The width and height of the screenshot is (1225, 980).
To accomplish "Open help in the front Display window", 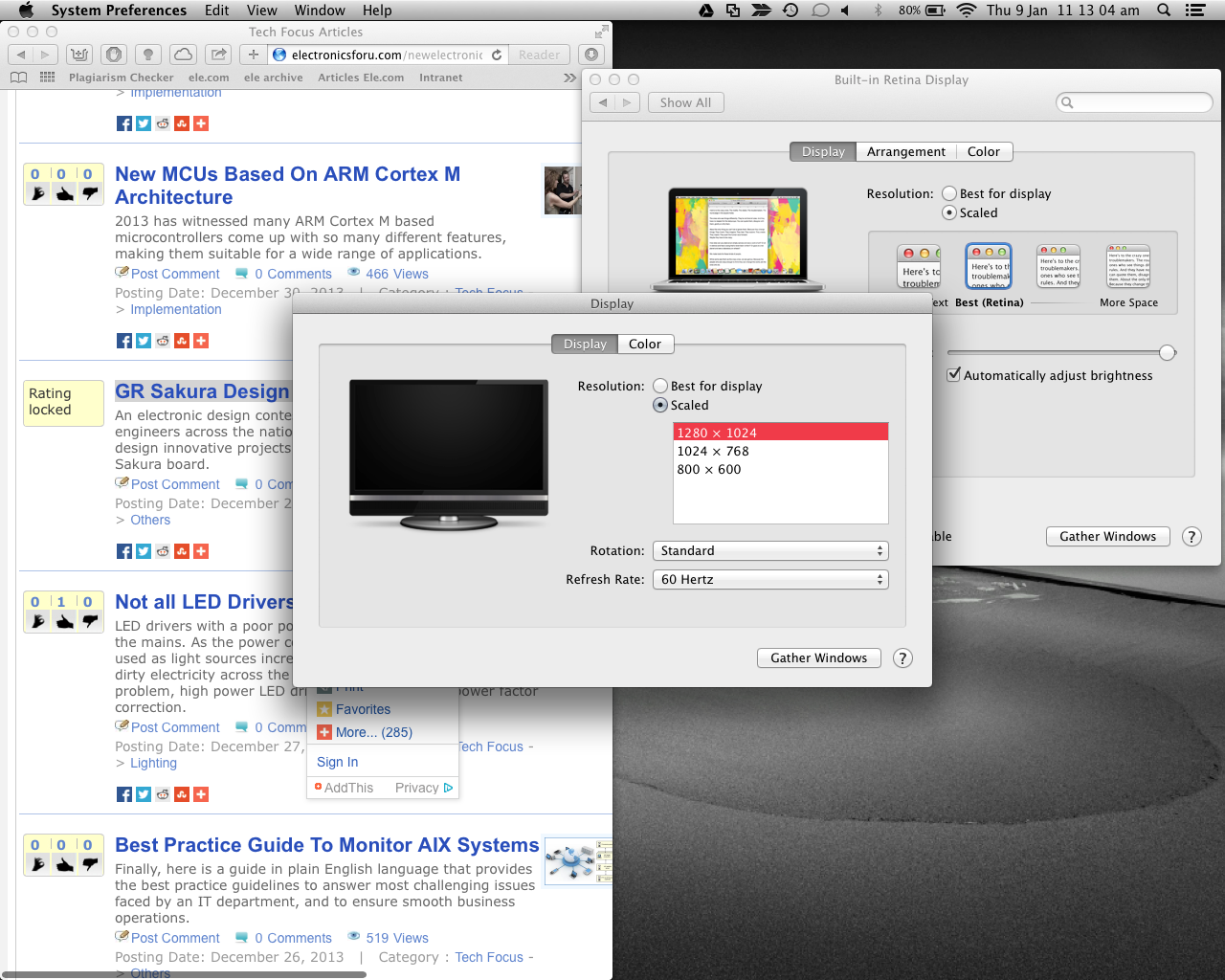I will 902,658.
